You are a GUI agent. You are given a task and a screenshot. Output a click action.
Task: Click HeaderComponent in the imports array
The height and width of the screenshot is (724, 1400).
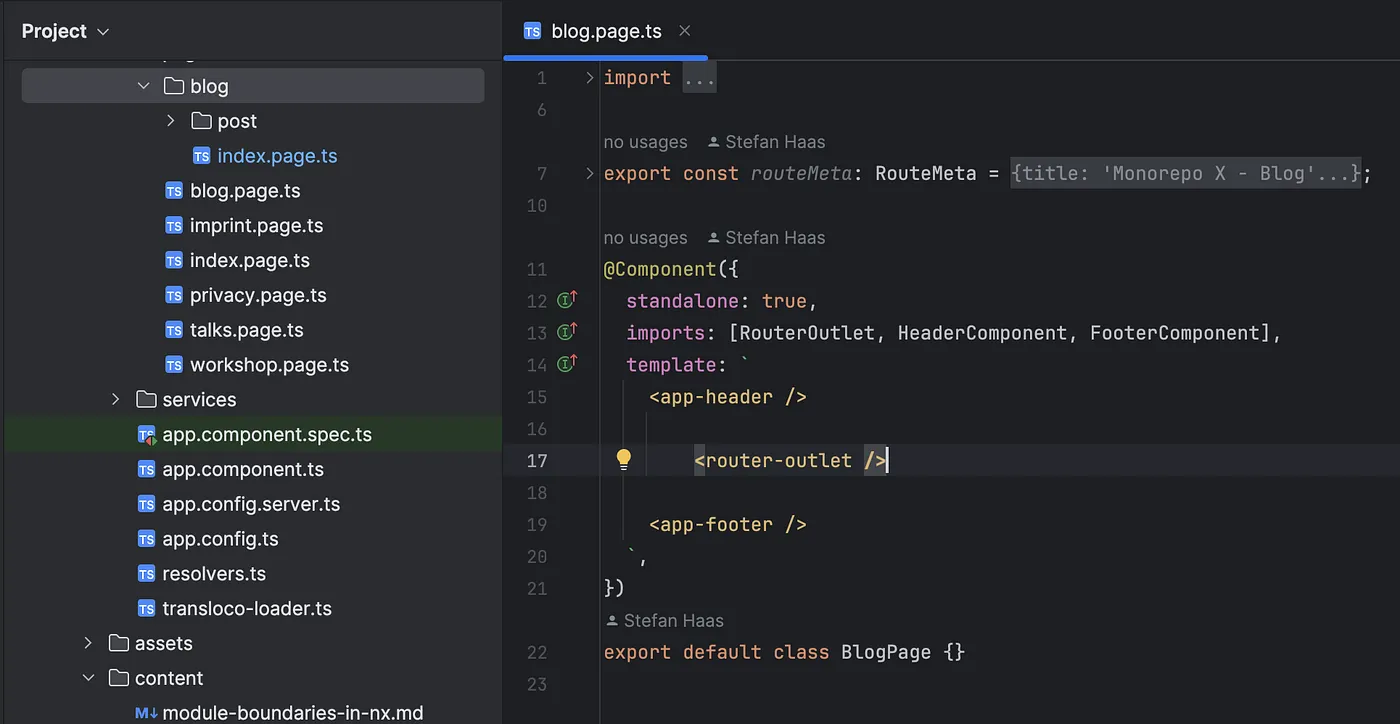click(982, 333)
